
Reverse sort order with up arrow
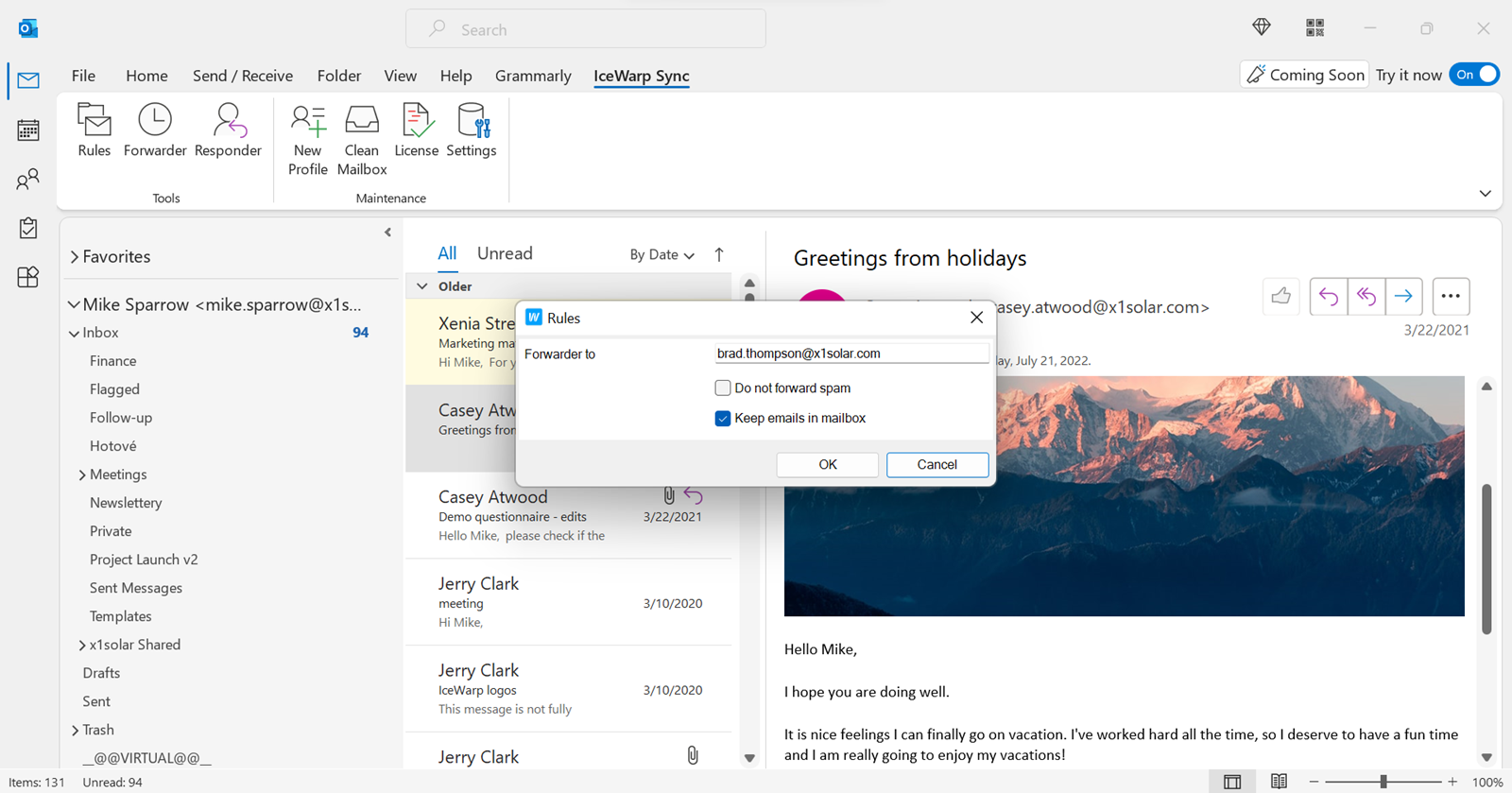click(x=719, y=254)
